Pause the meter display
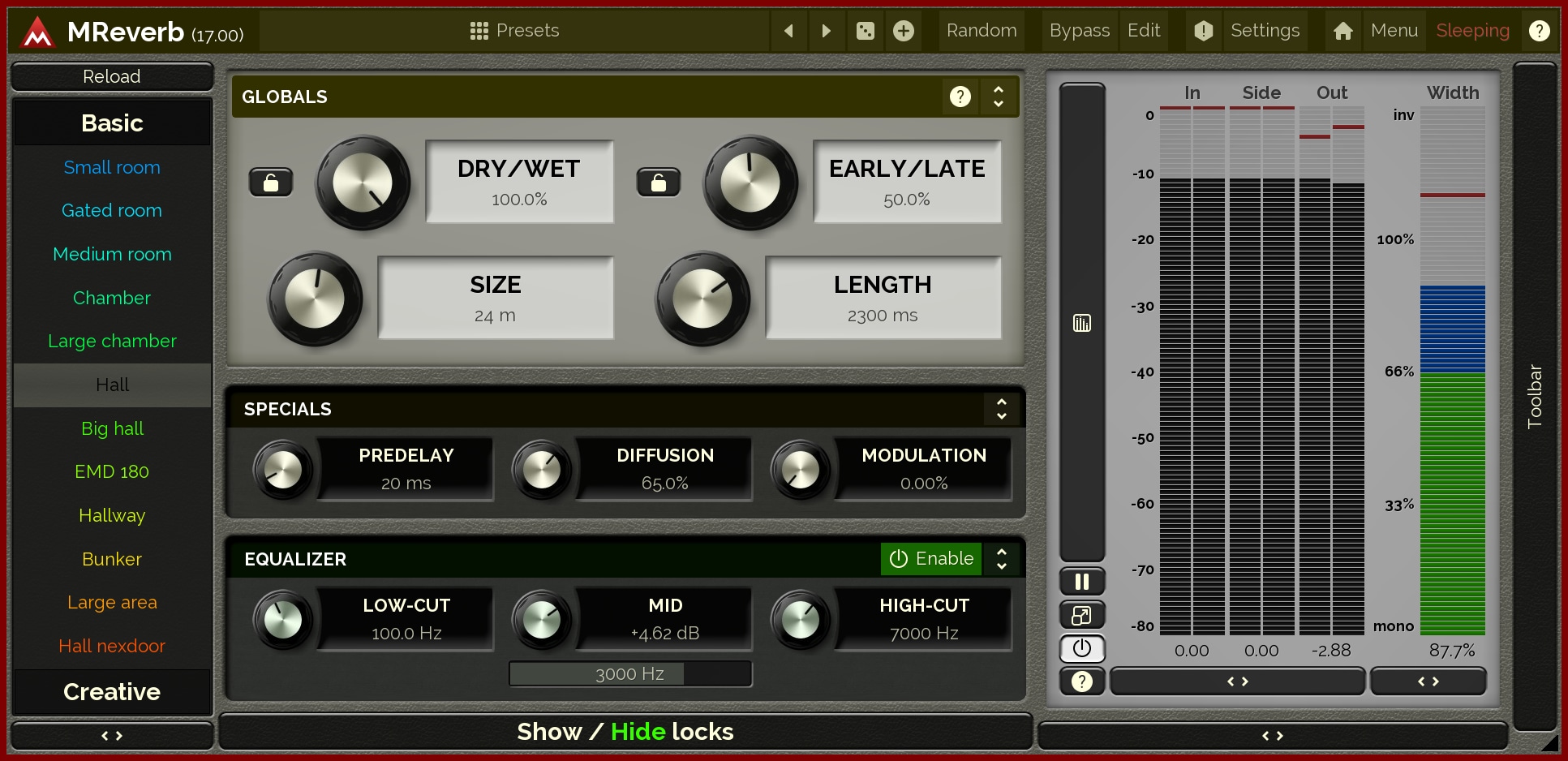 1081,582
